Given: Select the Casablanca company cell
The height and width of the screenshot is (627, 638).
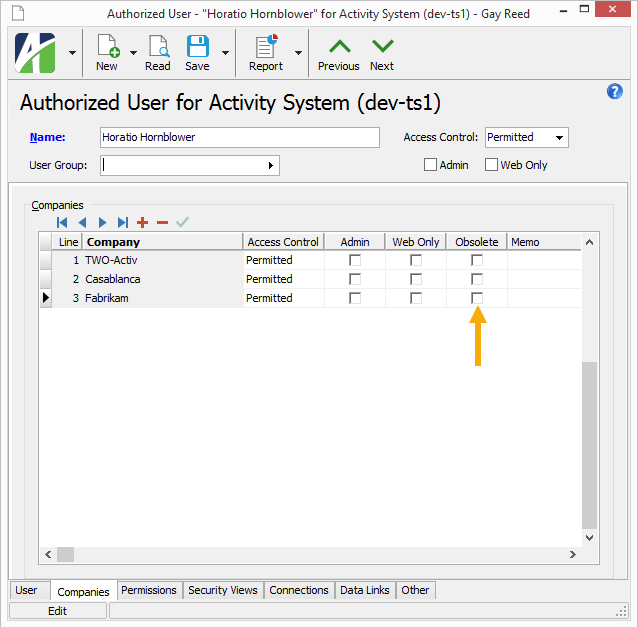Looking at the screenshot, I should [163, 279].
